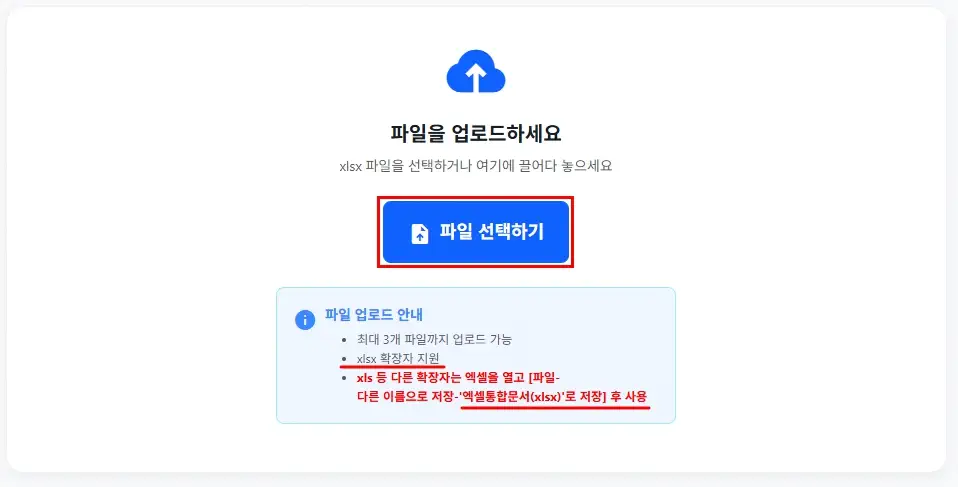
Task: Click the bullet before 최대 3개 파일까지
Action: click(x=344, y=340)
